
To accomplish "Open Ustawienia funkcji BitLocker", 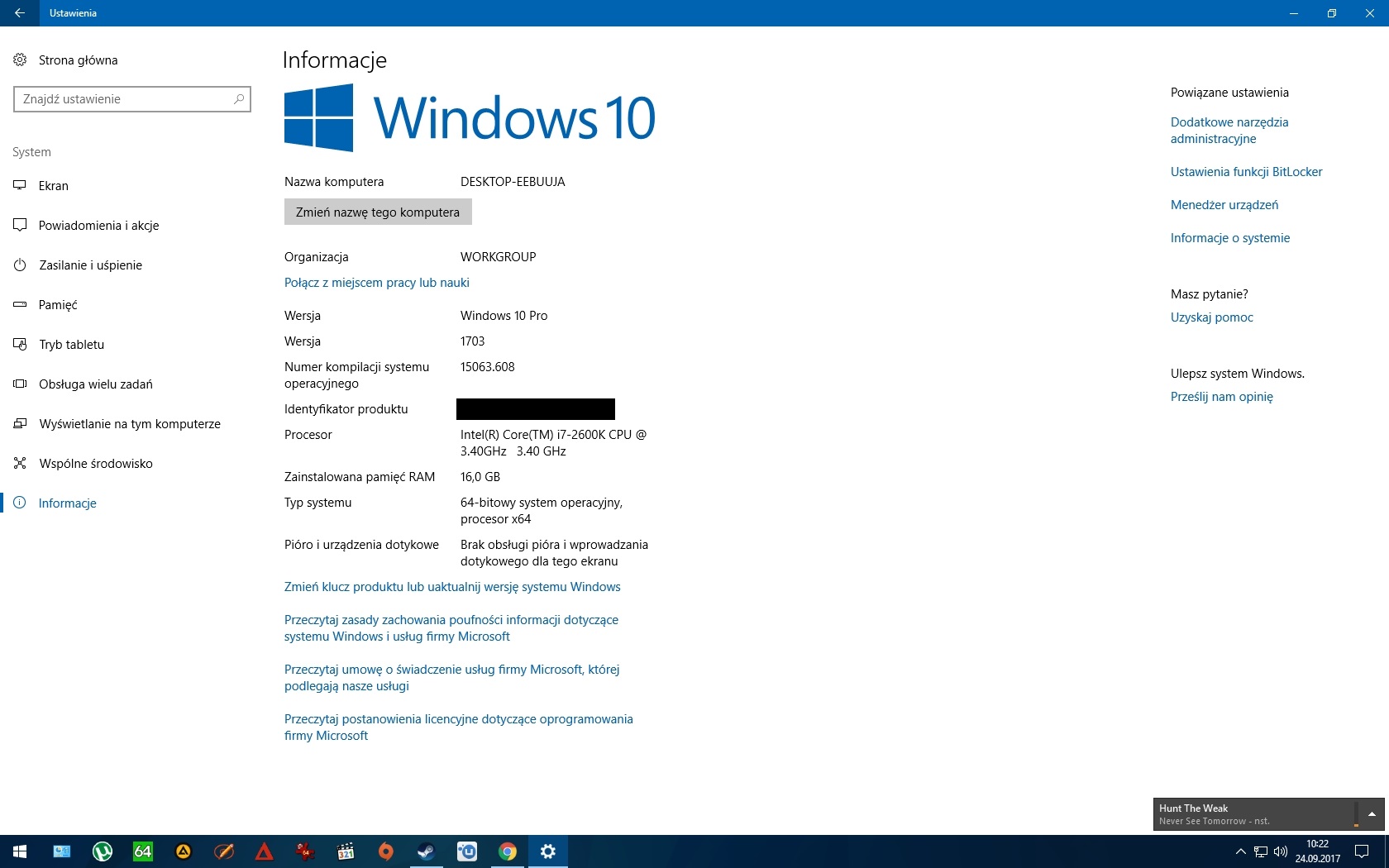I will click(1246, 172).
